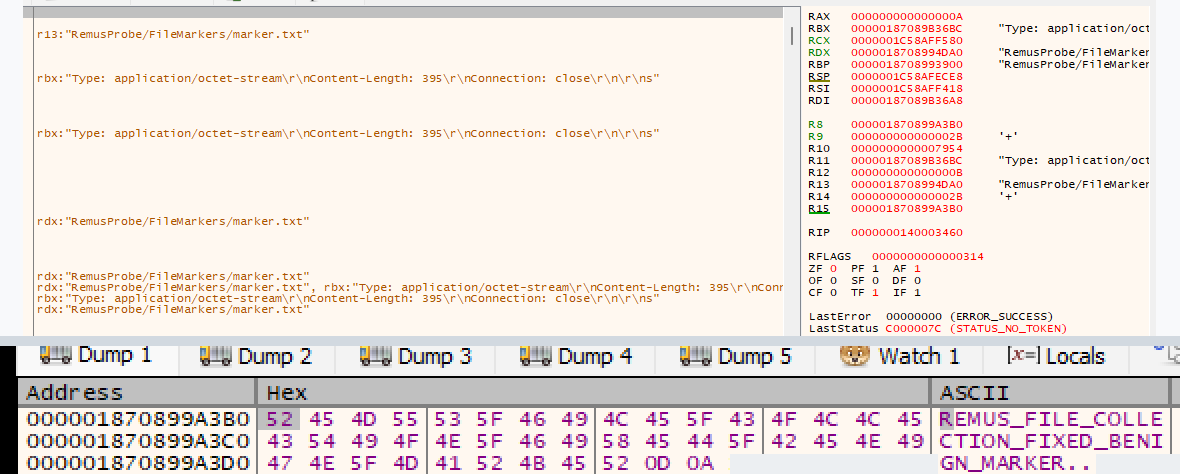The width and height of the screenshot is (1180, 474).
Task: Select RSP value 0000001C58AFECE8
Action: [907, 77]
